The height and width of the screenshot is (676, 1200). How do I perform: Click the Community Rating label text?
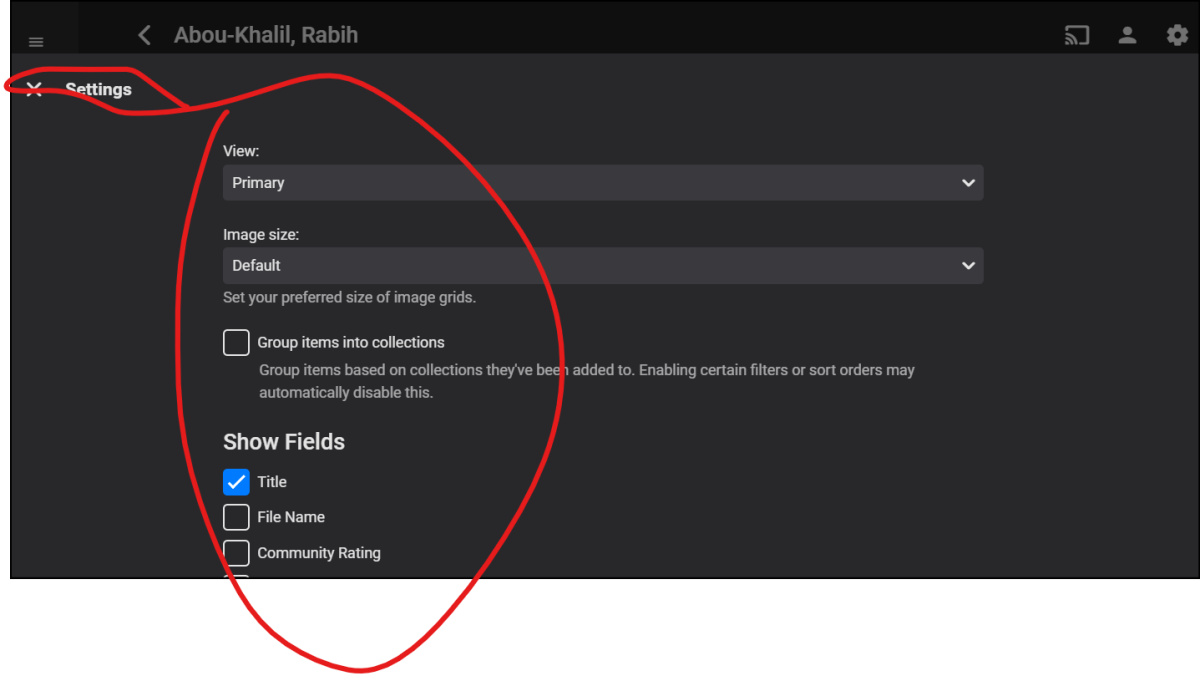319,553
